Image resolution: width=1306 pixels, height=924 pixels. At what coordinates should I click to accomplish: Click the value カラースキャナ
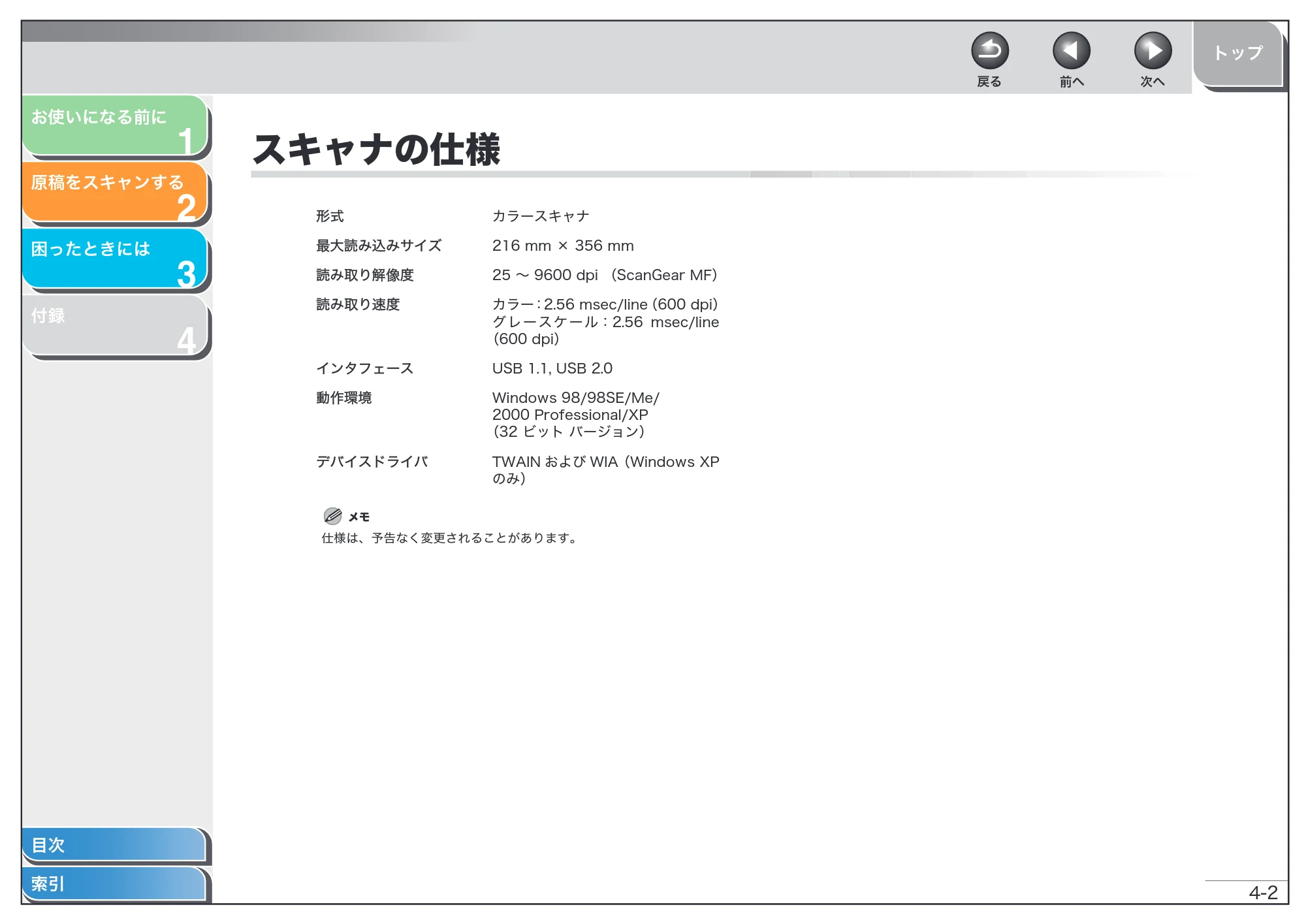[x=541, y=216]
